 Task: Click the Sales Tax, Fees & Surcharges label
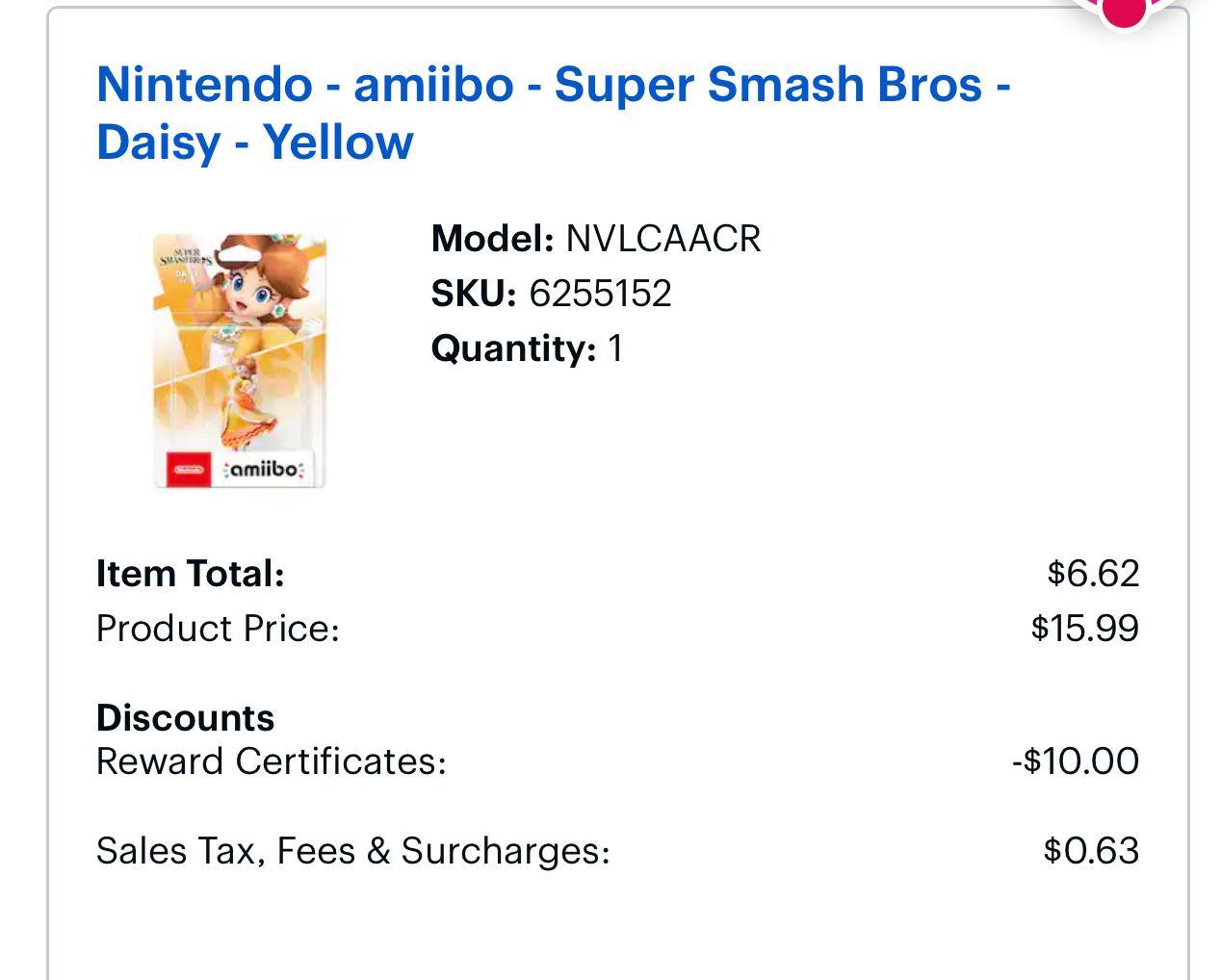click(352, 851)
